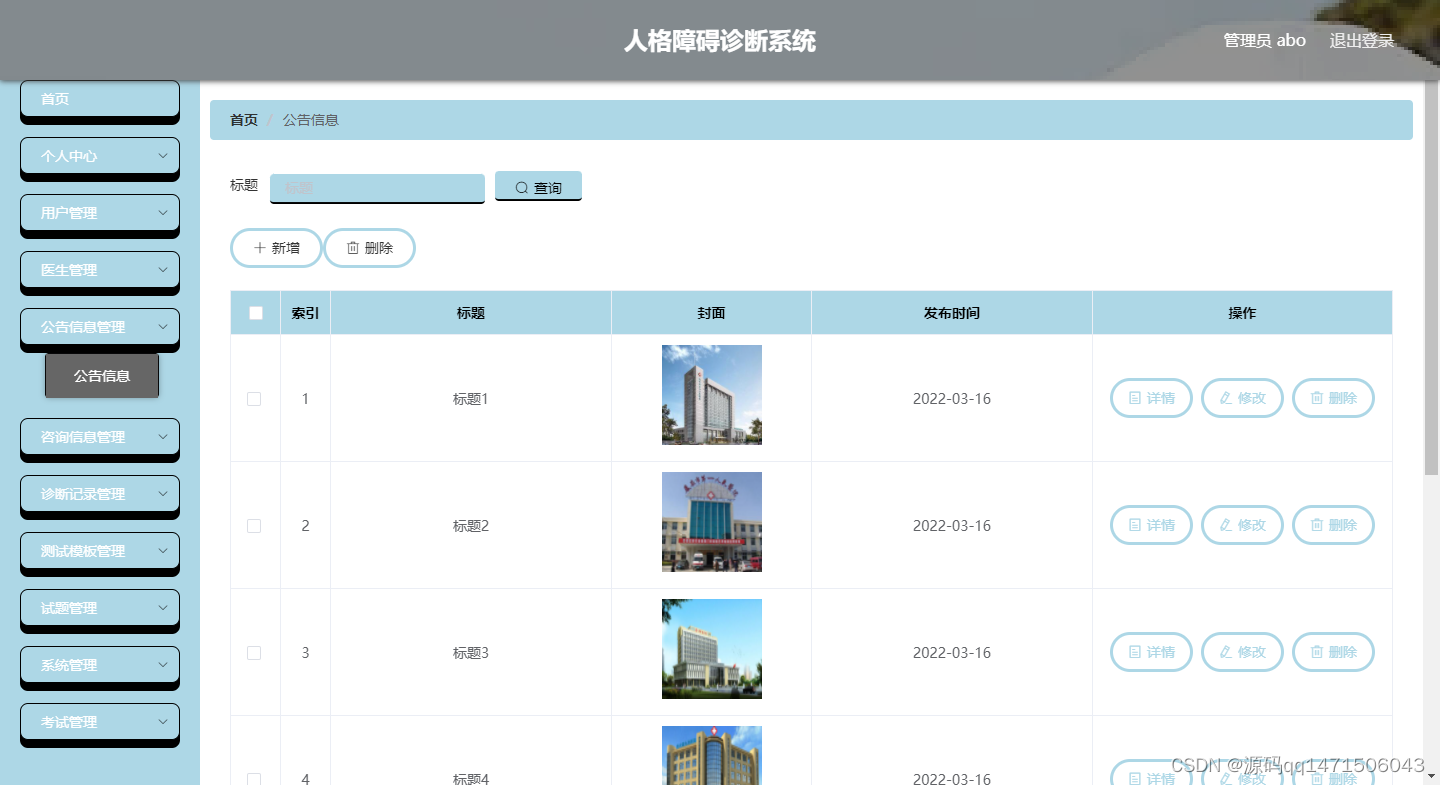Toggle the select-all checkbox in table header

(x=256, y=313)
